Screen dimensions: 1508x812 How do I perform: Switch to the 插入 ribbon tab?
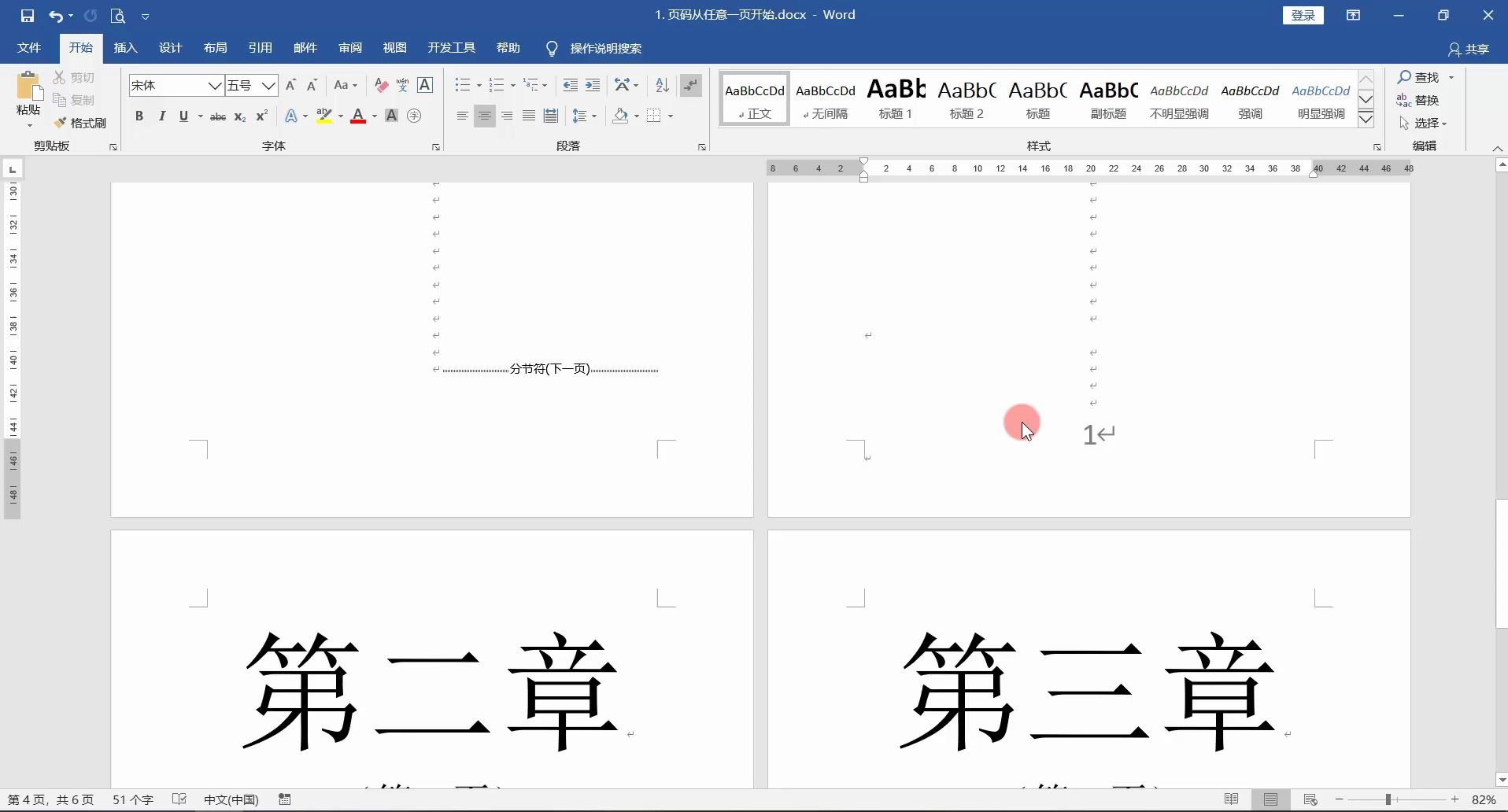point(124,47)
